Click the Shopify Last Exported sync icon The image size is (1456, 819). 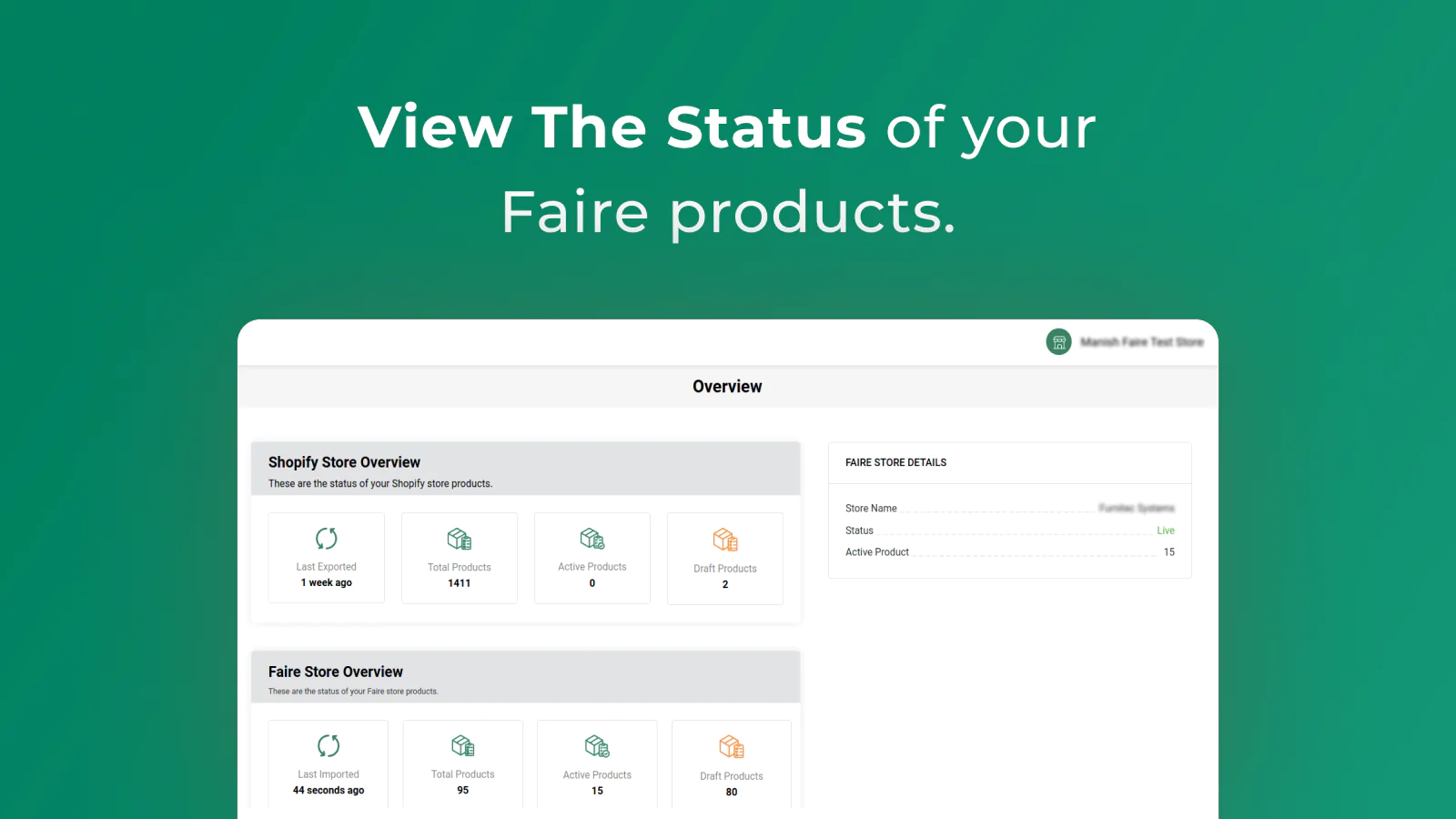[327, 539]
